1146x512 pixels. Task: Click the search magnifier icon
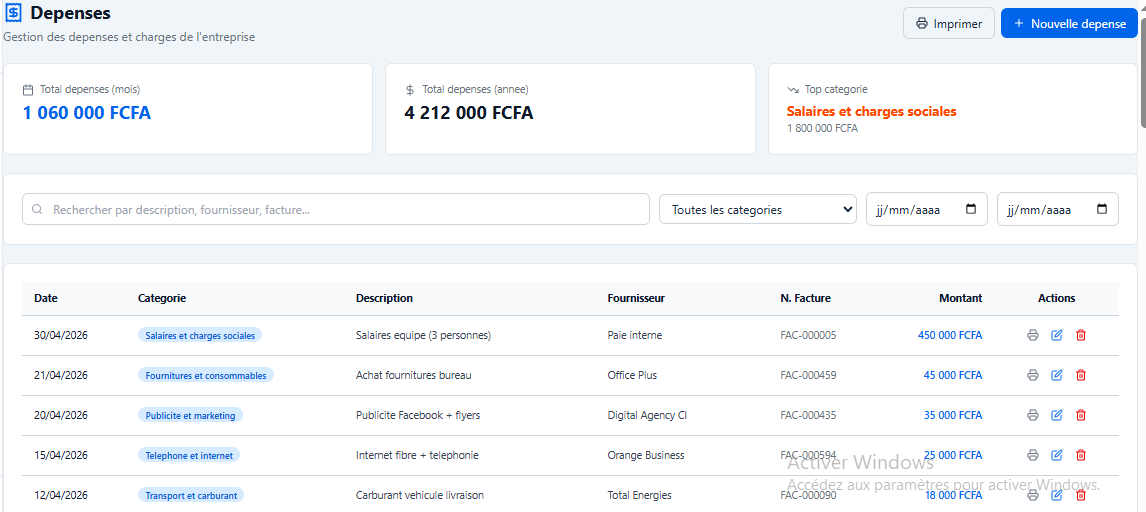(37, 210)
